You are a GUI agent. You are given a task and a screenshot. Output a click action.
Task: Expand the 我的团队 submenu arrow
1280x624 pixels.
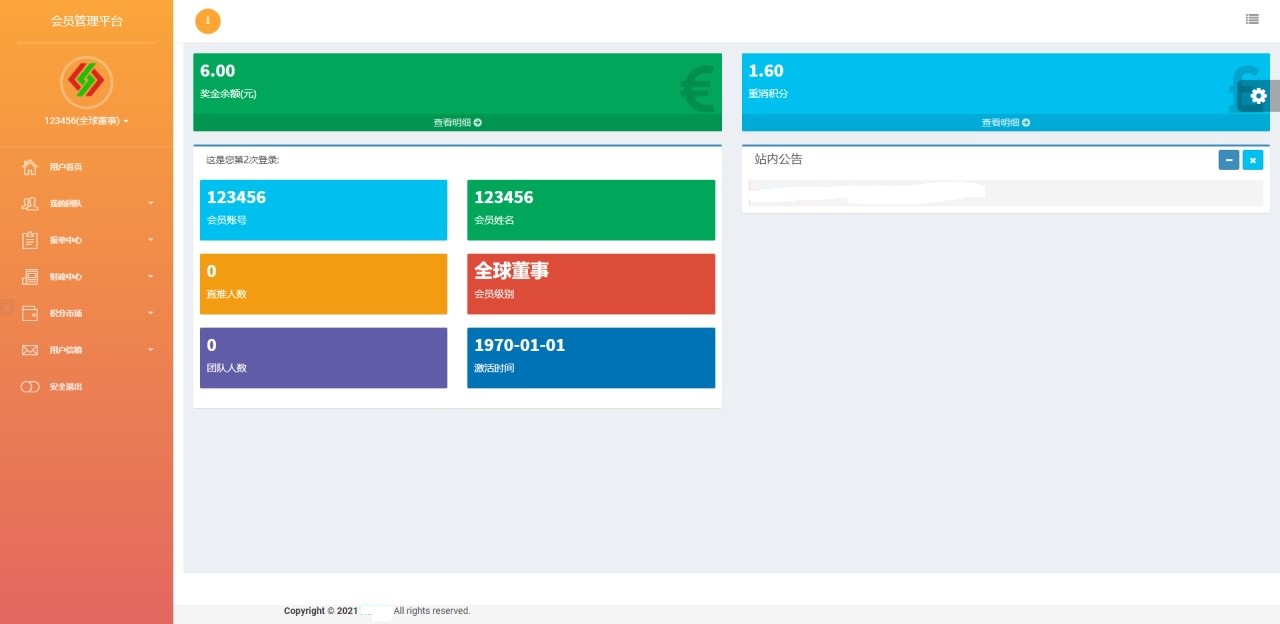click(151, 204)
